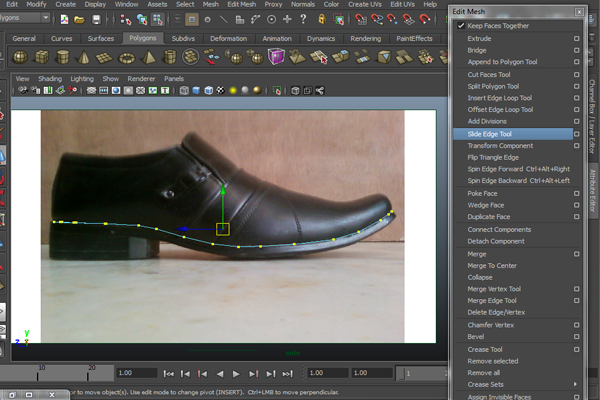Open the Mesh menu in menu bar
The width and height of the screenshot is (600, 400).
[x=210, y=4]
